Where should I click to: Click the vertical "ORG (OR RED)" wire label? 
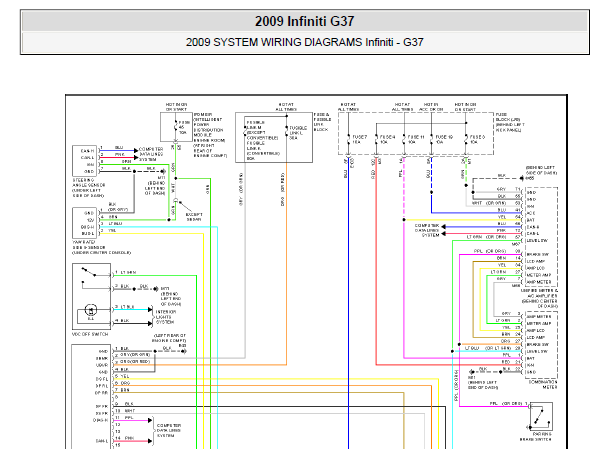tap(283, 189)
